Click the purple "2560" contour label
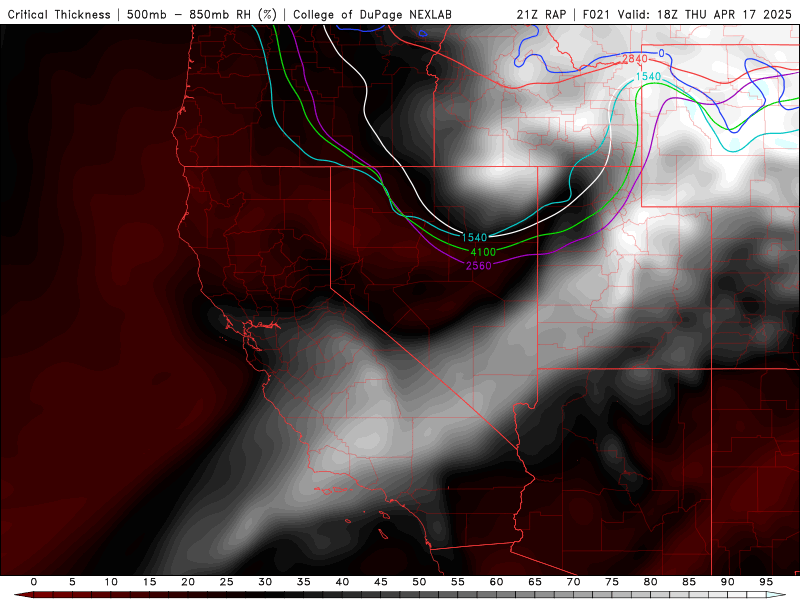The image size is (800, 600). click(x=479, y=265)
